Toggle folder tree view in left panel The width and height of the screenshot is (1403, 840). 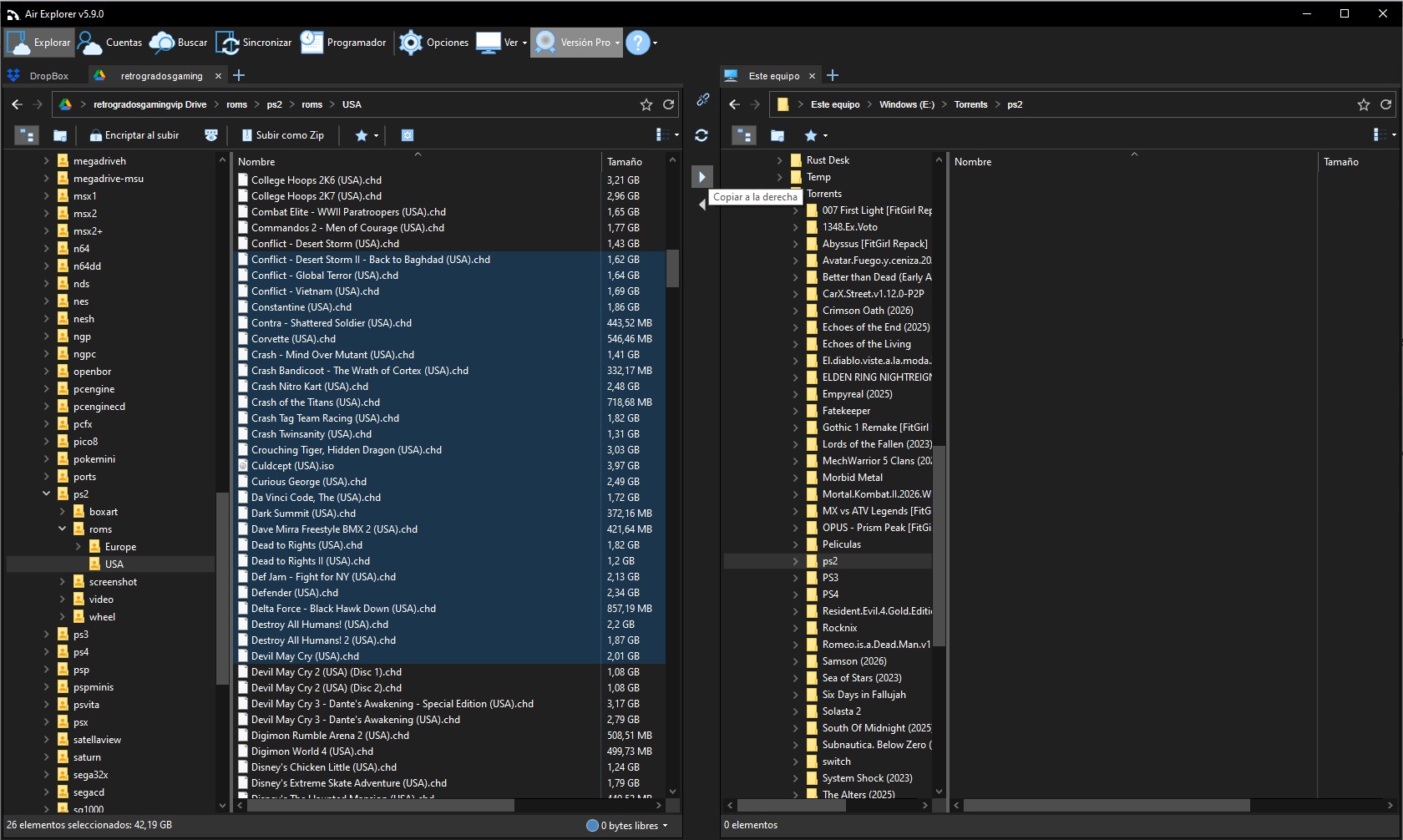tap(27, 135)
